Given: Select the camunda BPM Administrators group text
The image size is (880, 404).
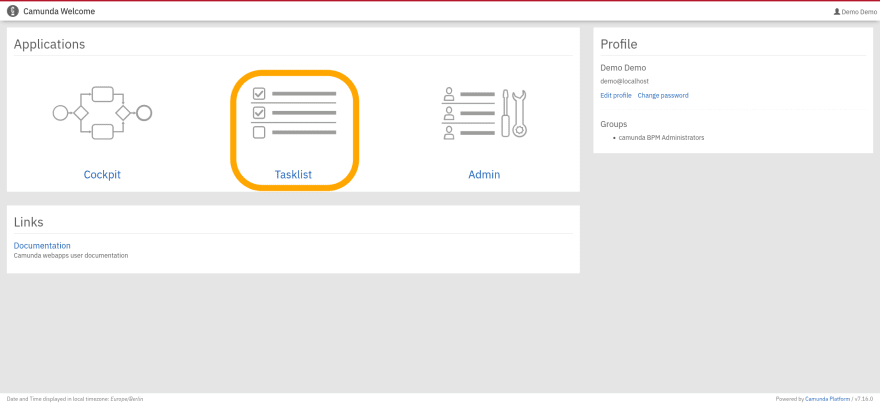Looking at the screenshot, I should 661,137.
